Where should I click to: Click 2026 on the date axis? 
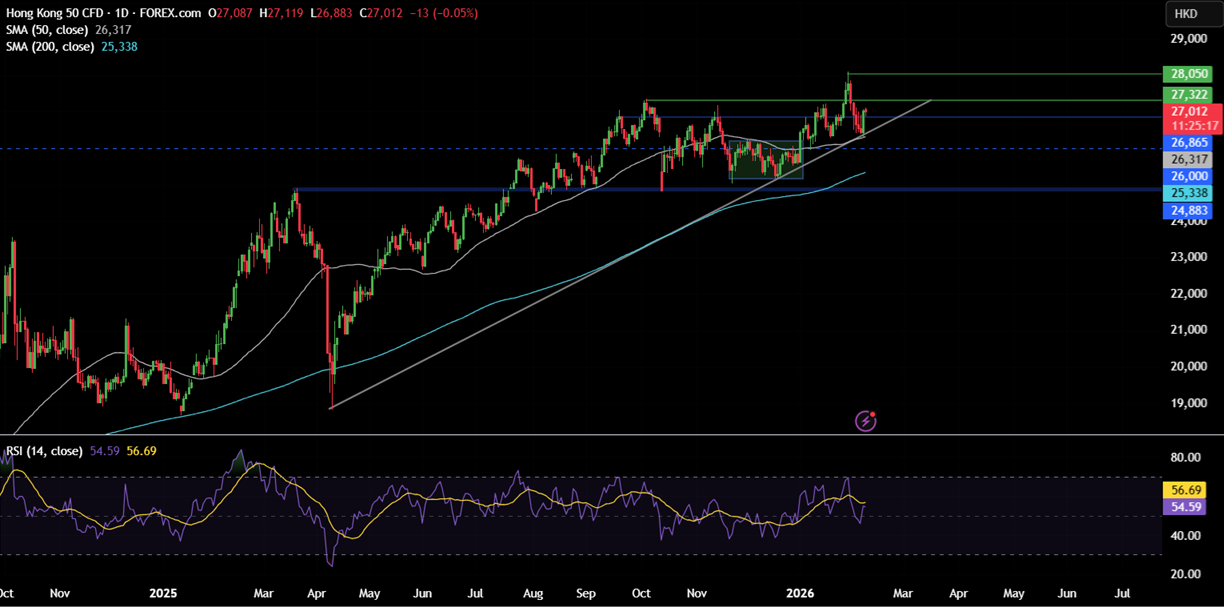pos(798,593)
